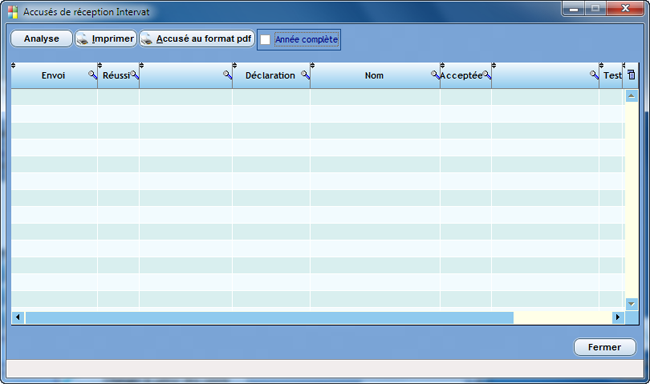
Task: Click the Analyse button
Action: coord(41,39)
